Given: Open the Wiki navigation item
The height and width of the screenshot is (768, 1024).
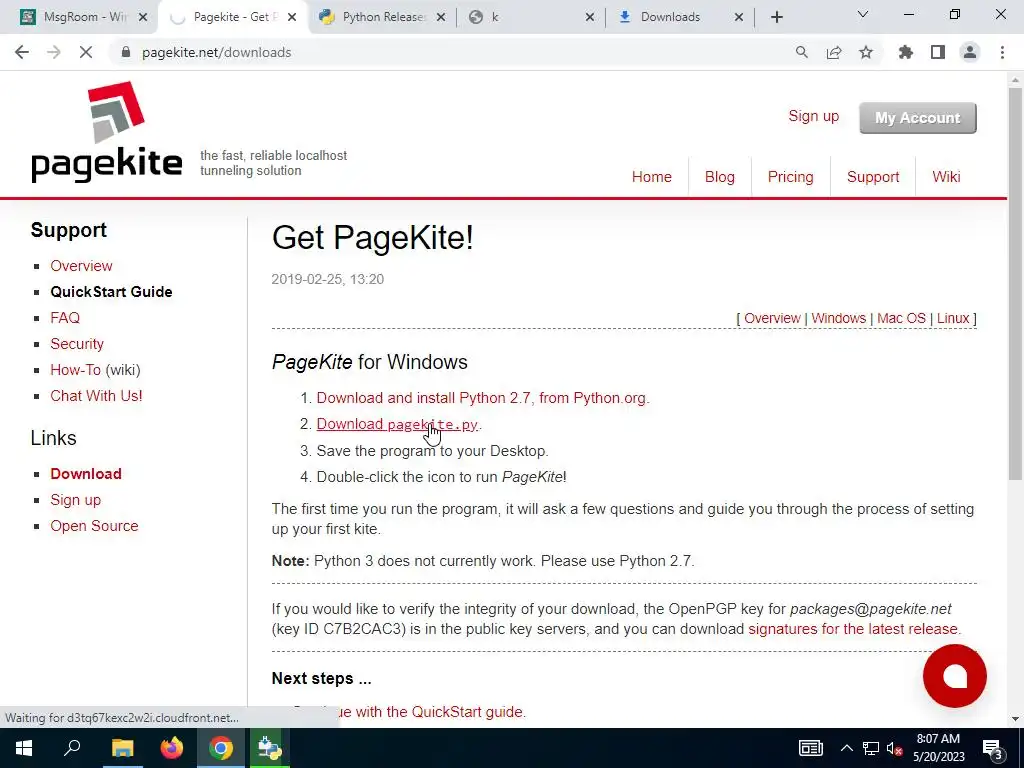Looking at the screenshot, I should (x=946, y=177).
